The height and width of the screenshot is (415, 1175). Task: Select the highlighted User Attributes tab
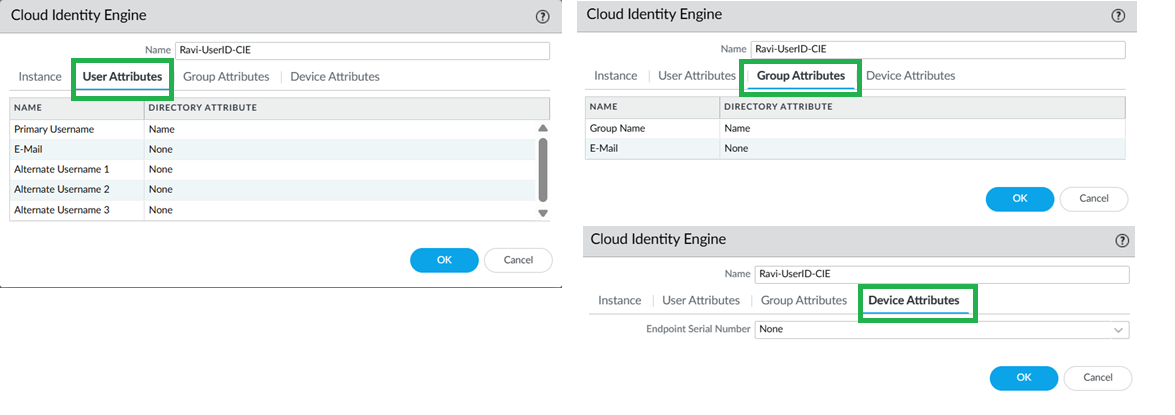pyautogui.click(x=122, y=77)
